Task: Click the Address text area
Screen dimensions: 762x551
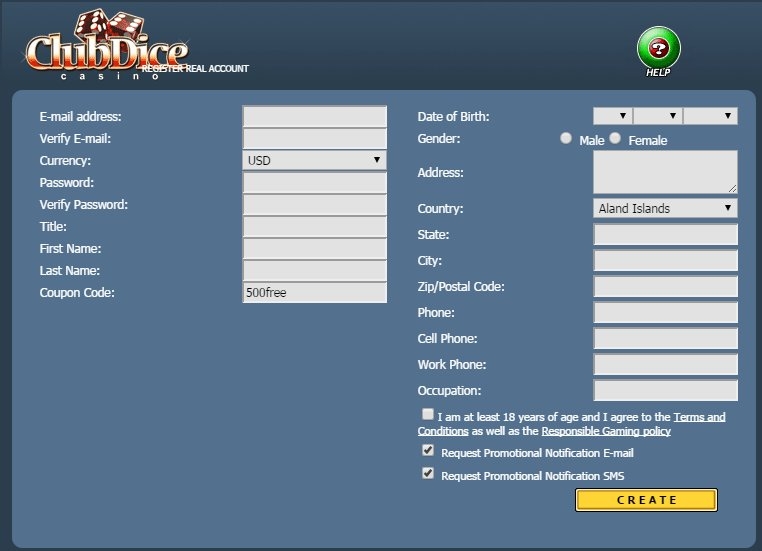Action: [665, 172]
